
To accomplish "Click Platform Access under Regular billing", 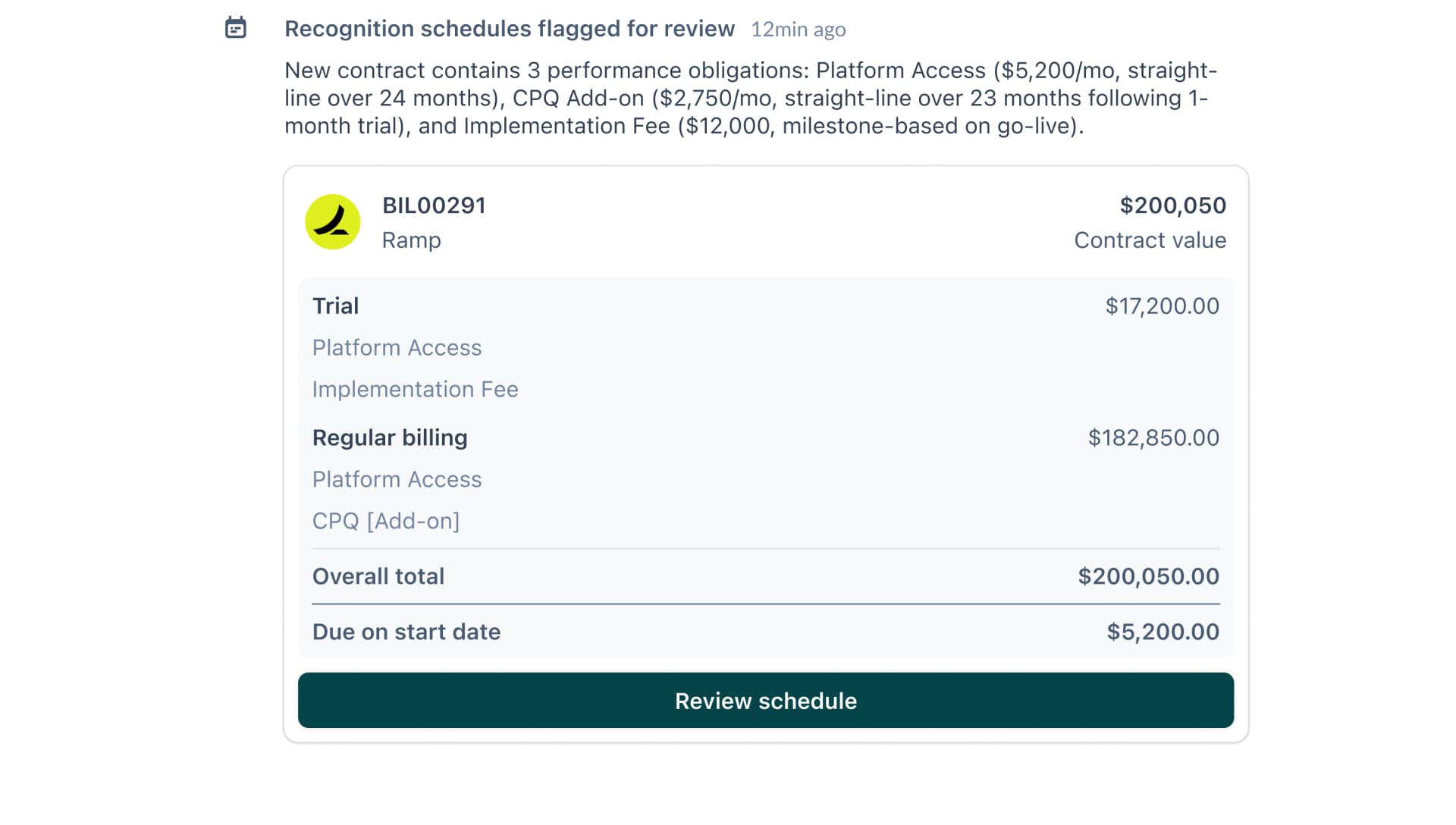I will [397, 479].
